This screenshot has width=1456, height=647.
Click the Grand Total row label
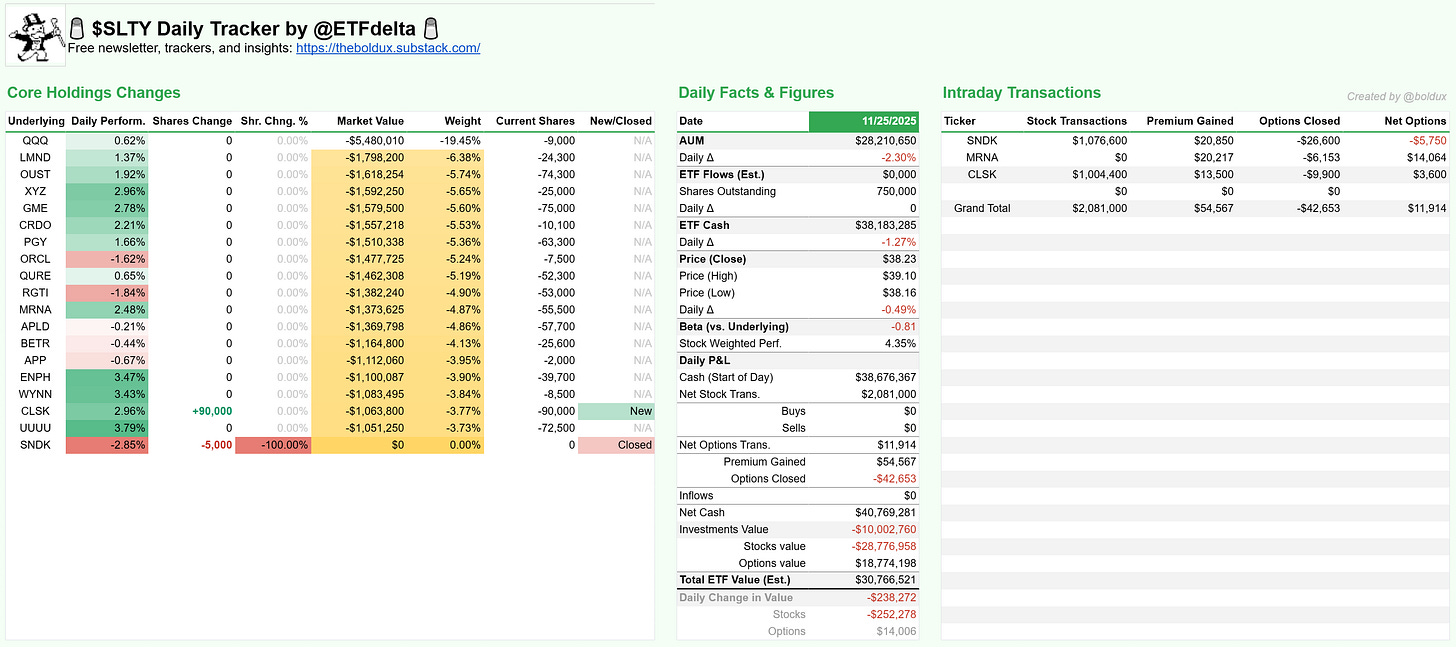point(982,208)
